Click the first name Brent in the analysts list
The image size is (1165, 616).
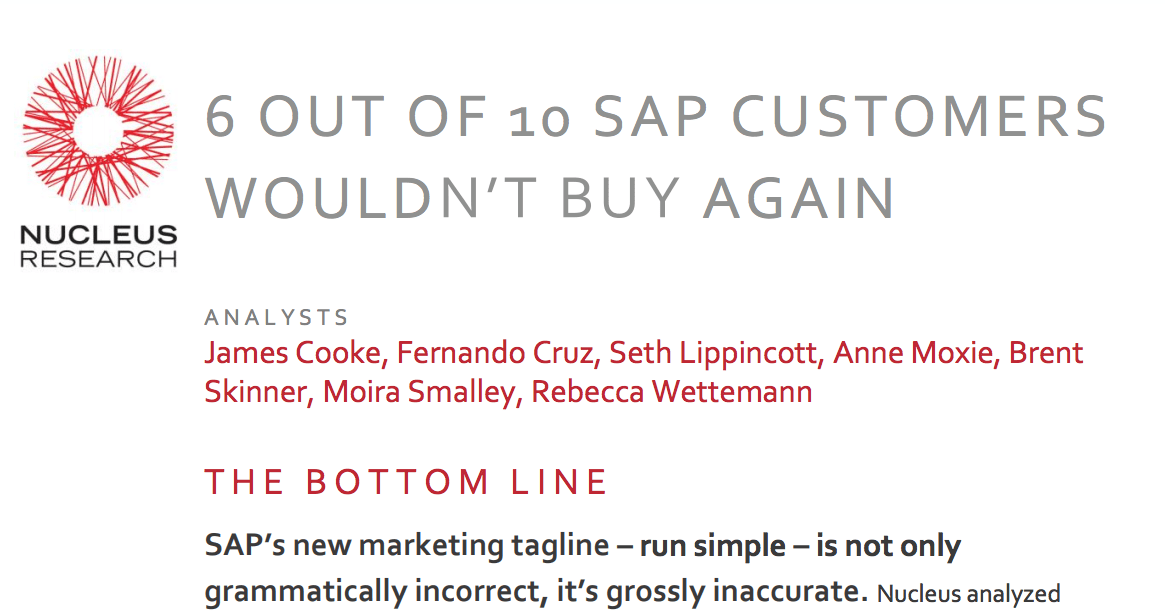click(x=1046, y=353)
